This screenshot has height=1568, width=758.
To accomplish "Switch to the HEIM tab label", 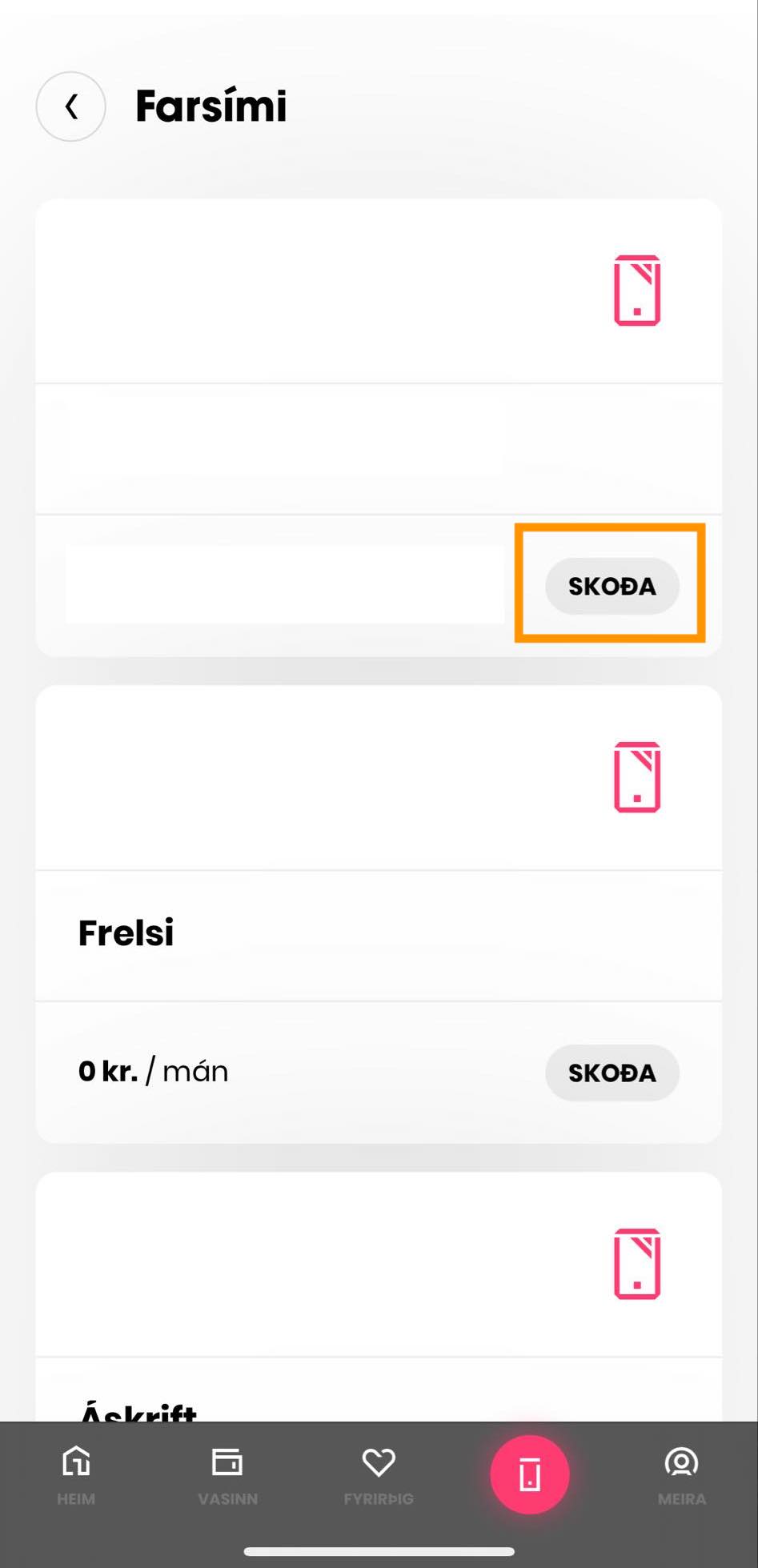I will tap(76, 1499).
